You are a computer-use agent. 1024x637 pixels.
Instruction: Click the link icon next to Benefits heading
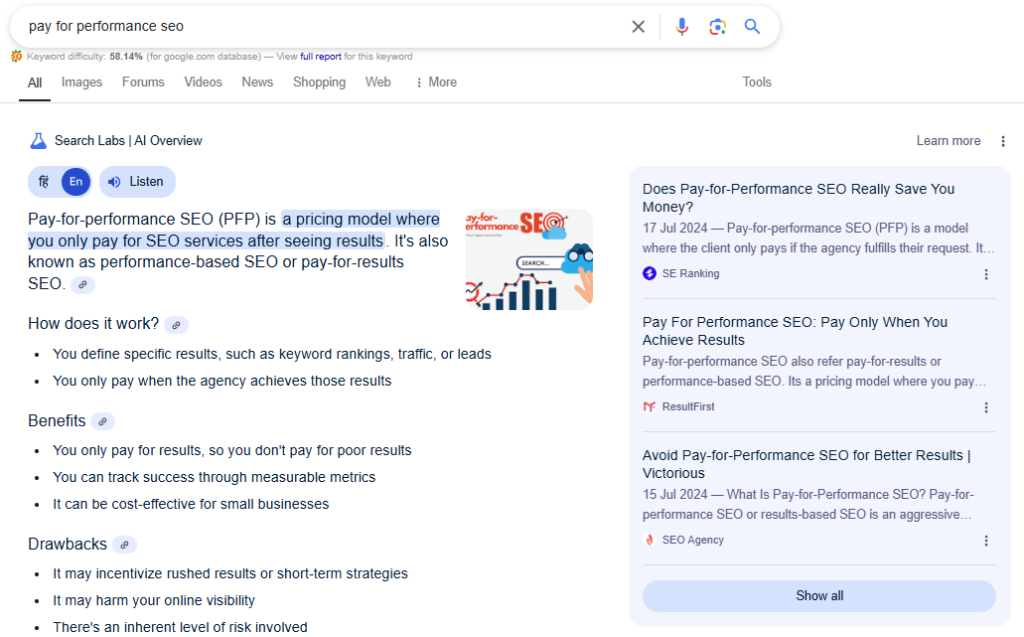102,421
